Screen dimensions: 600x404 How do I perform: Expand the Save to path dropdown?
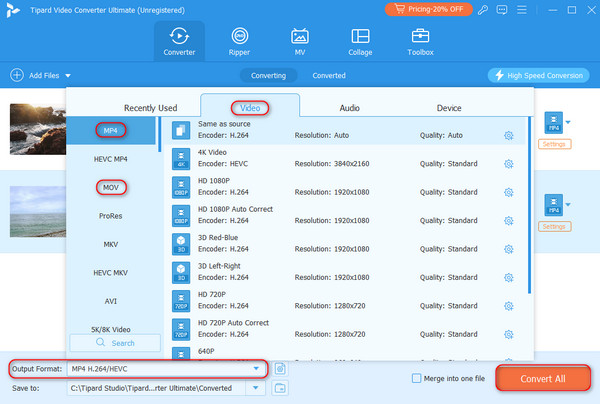pyautogui.click(x=255, y=388)
